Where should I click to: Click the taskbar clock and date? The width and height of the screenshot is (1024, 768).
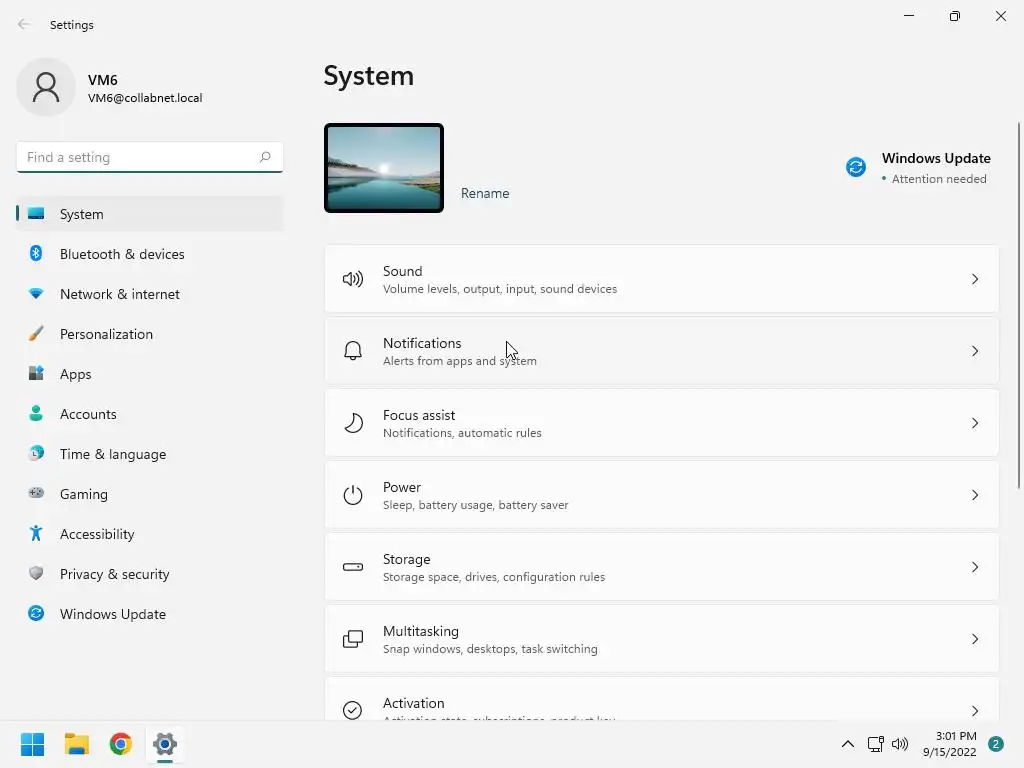coord(950,744)
